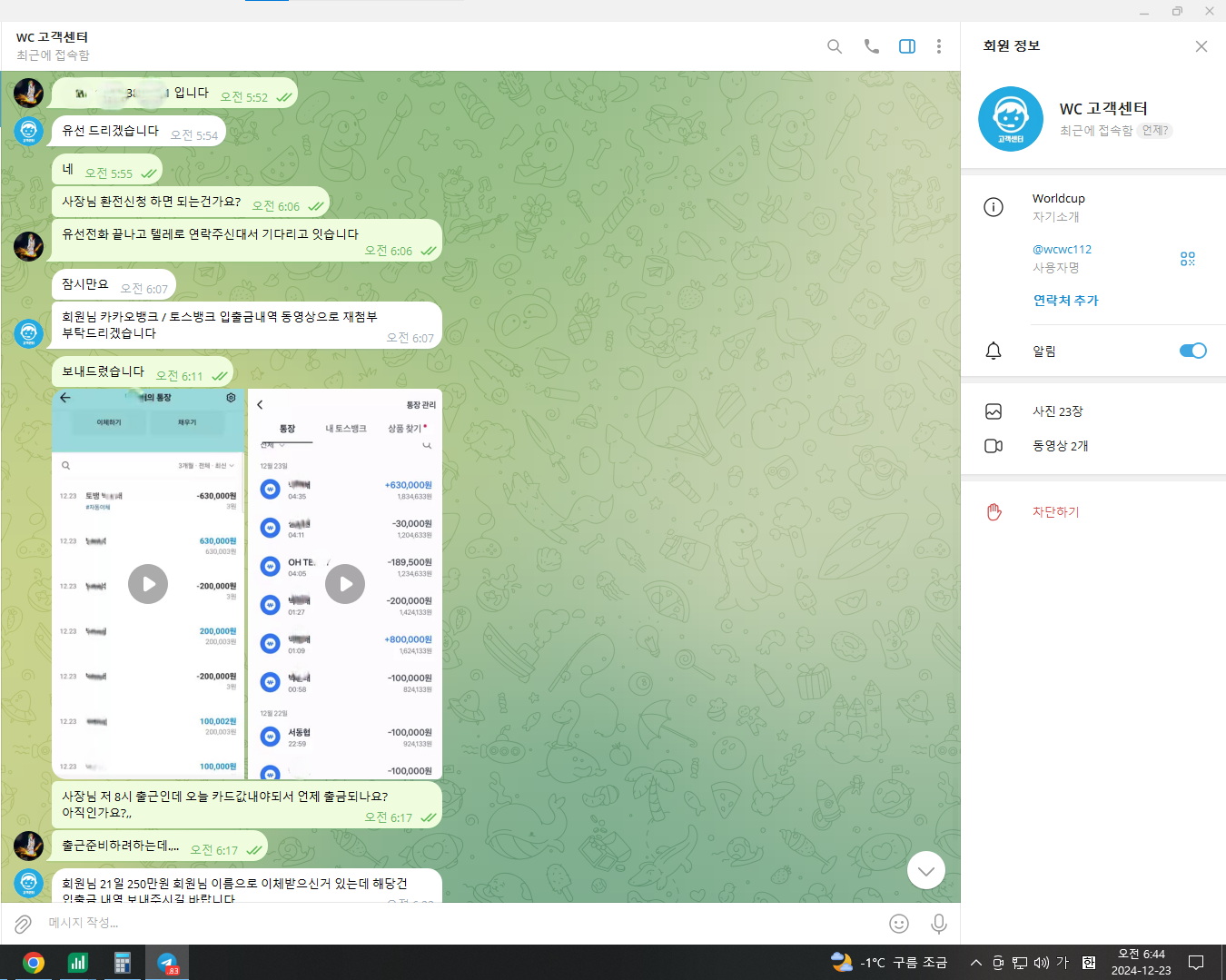Close the 회원 정보 panel
Viewport: 1226px width, 980px height.
tap(1201, 46)
